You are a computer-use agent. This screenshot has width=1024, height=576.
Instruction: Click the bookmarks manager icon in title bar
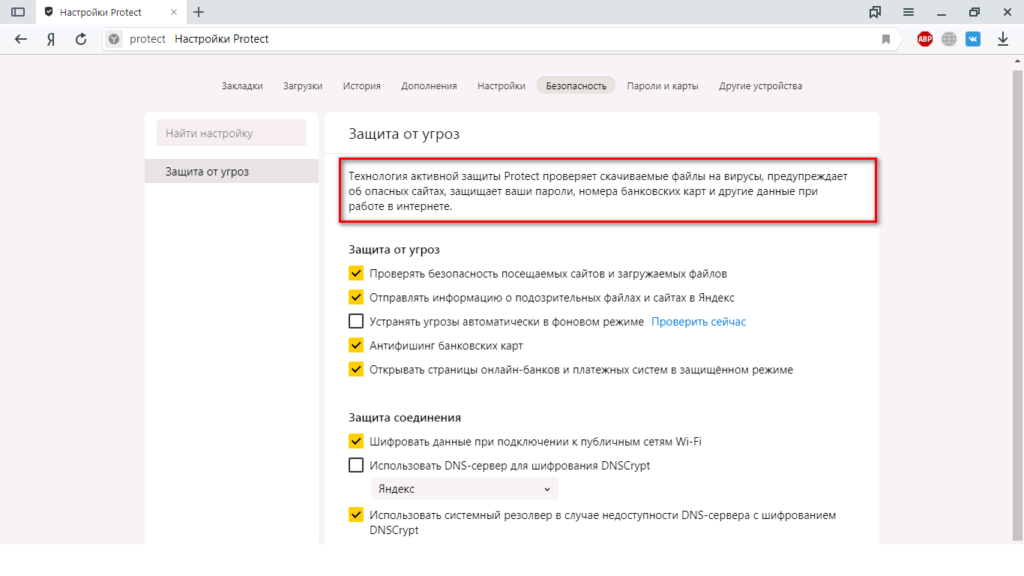click(x=874, y=12)
